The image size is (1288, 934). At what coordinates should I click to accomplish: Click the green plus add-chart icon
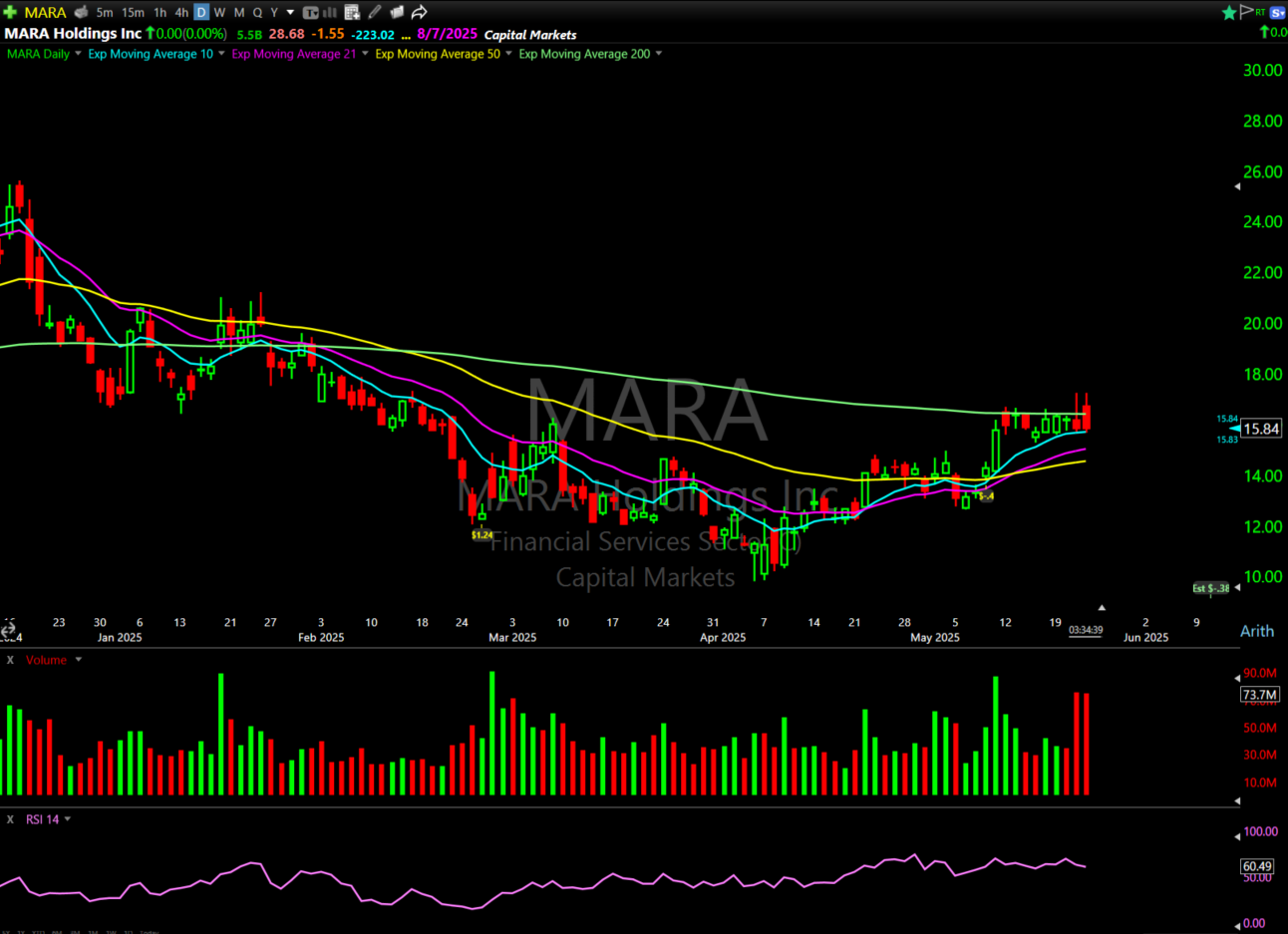10,12
